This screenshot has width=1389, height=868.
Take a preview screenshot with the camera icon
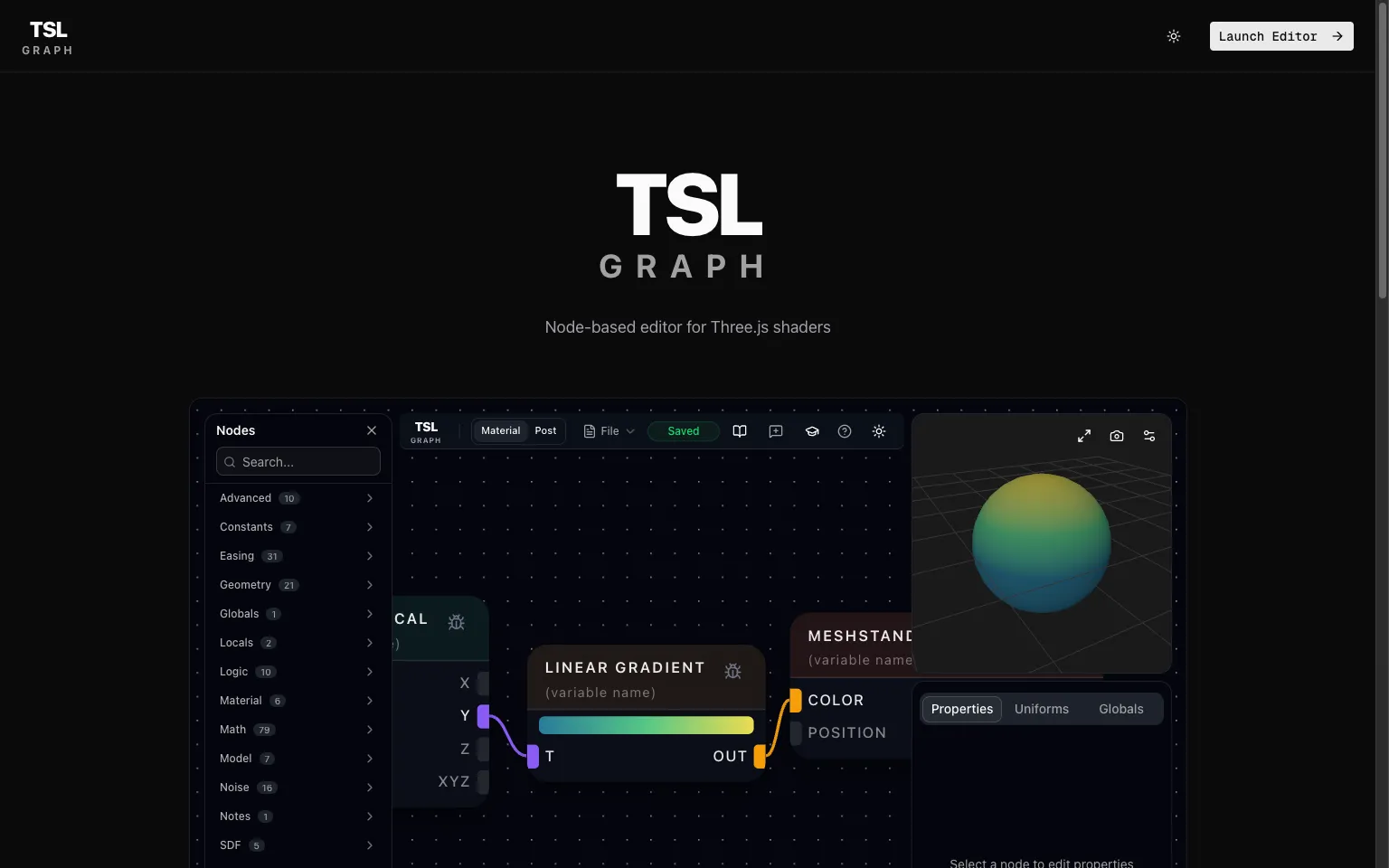coord(1117,436)
